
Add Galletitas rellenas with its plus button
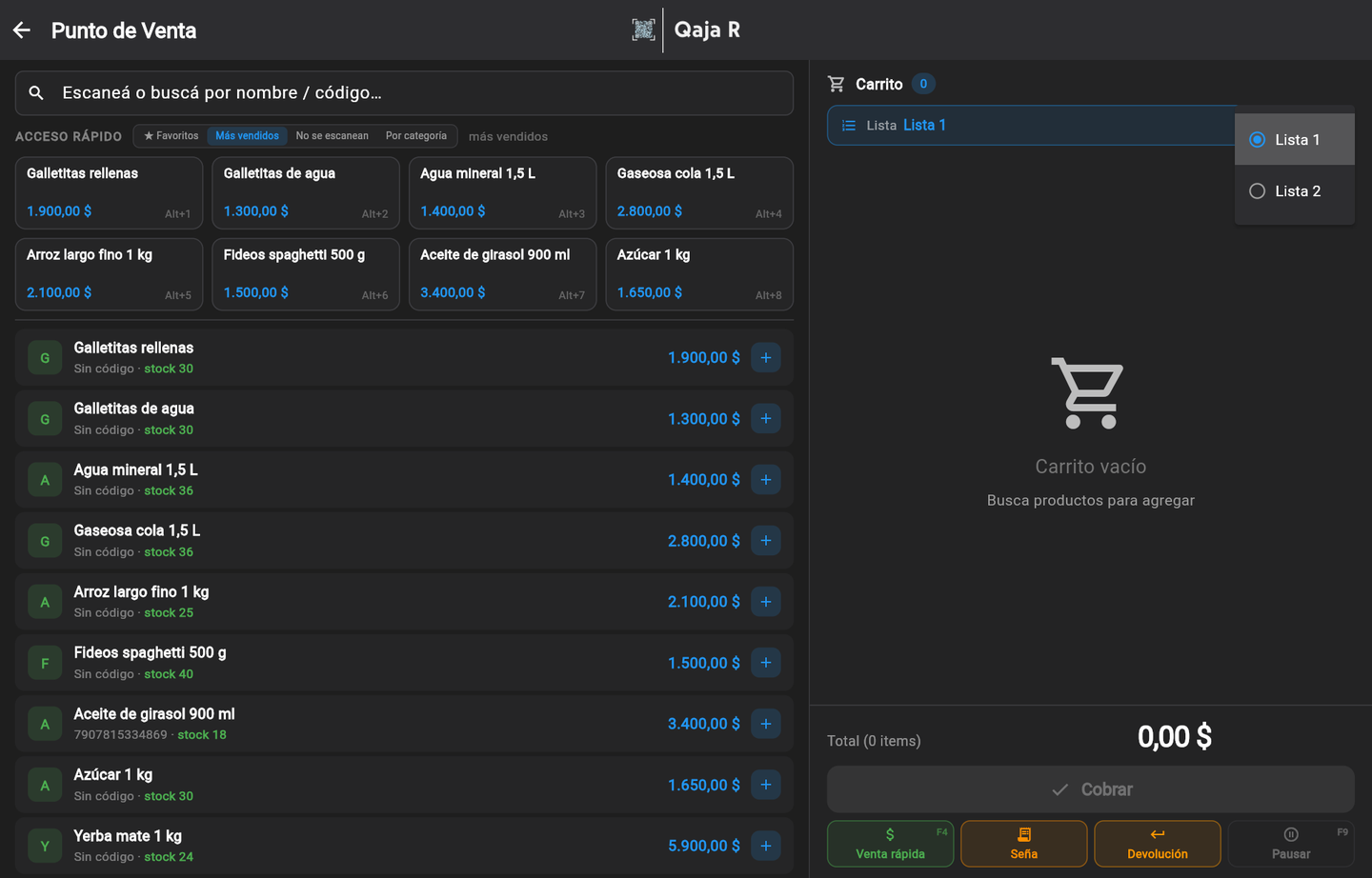(766, 357)
